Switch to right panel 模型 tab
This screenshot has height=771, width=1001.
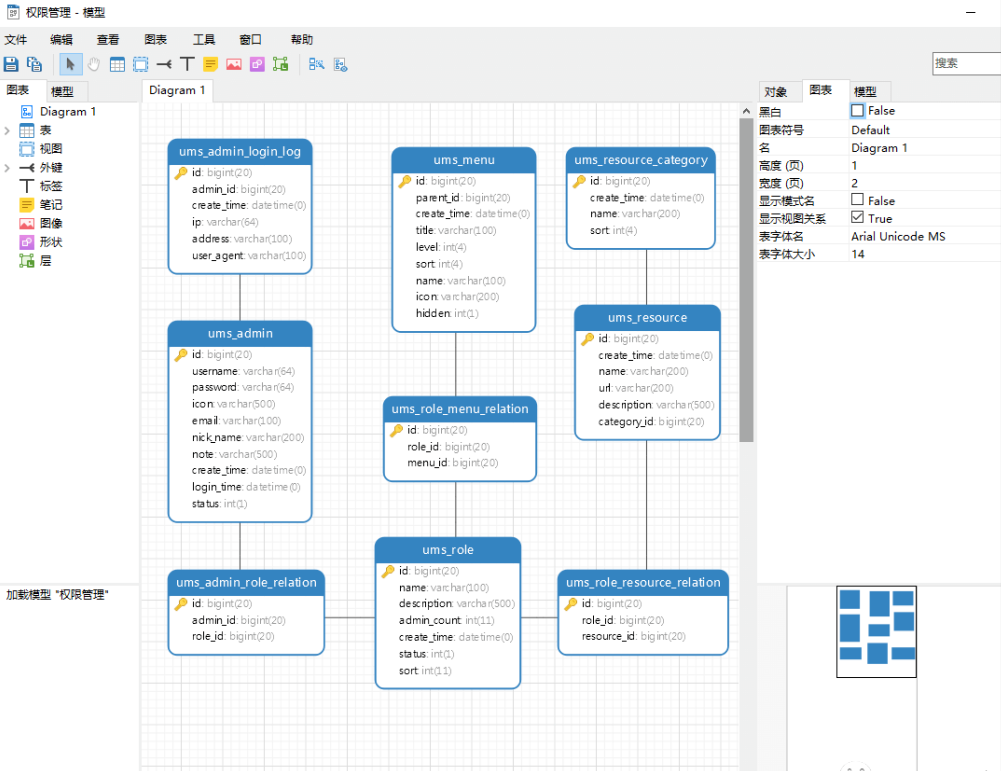865,92
